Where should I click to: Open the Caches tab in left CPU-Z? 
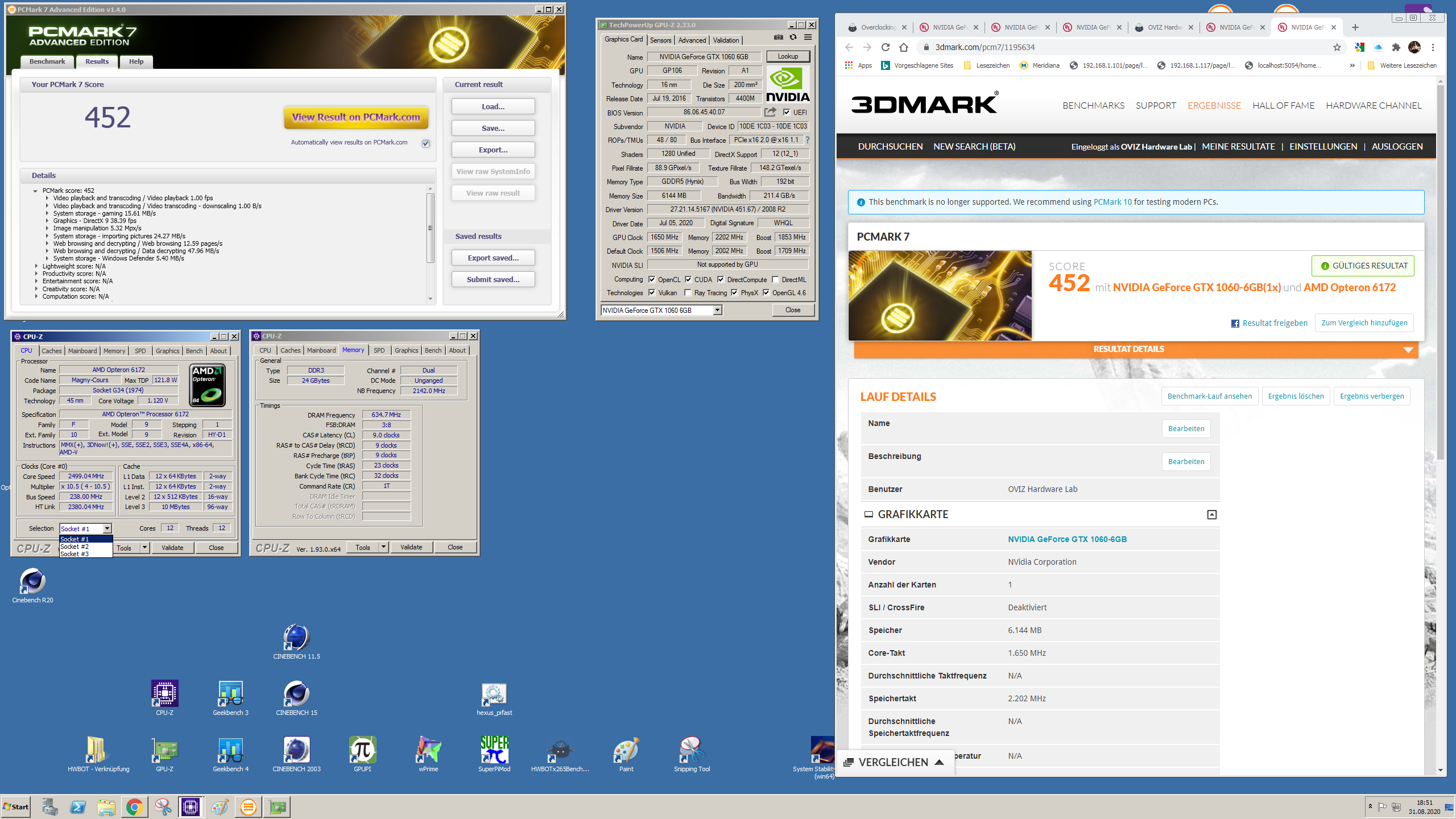pos(51,351)
